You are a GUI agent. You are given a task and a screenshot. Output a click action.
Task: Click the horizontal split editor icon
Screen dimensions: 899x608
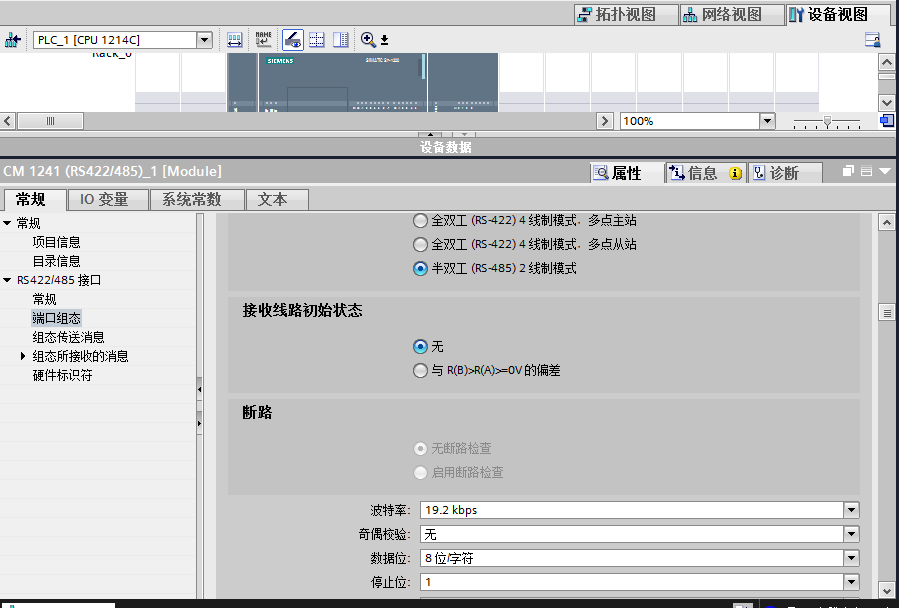pyautogui.click(x=317, y=40)
